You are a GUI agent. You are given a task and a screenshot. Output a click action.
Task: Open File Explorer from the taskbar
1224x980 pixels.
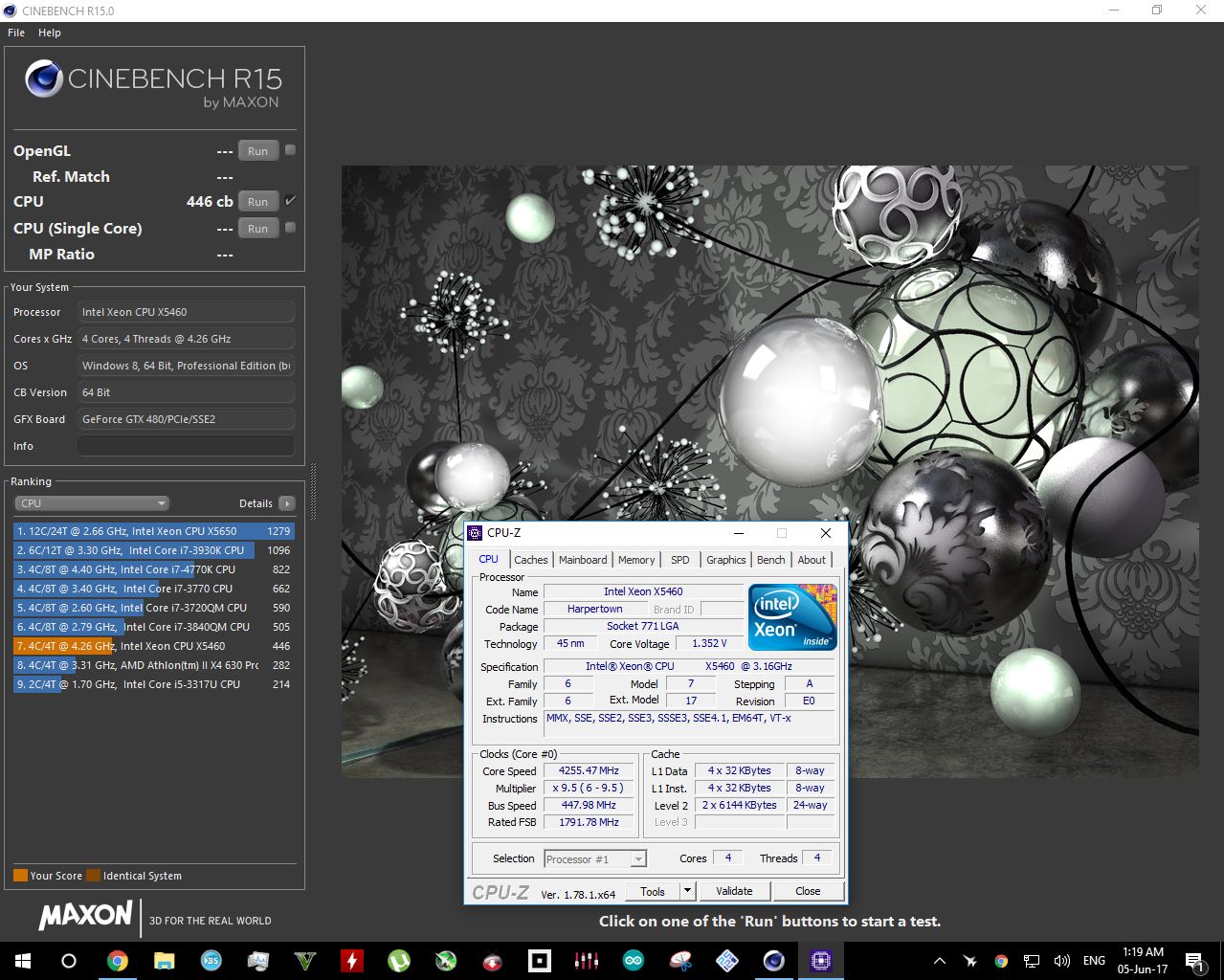[x=164, y=961]
